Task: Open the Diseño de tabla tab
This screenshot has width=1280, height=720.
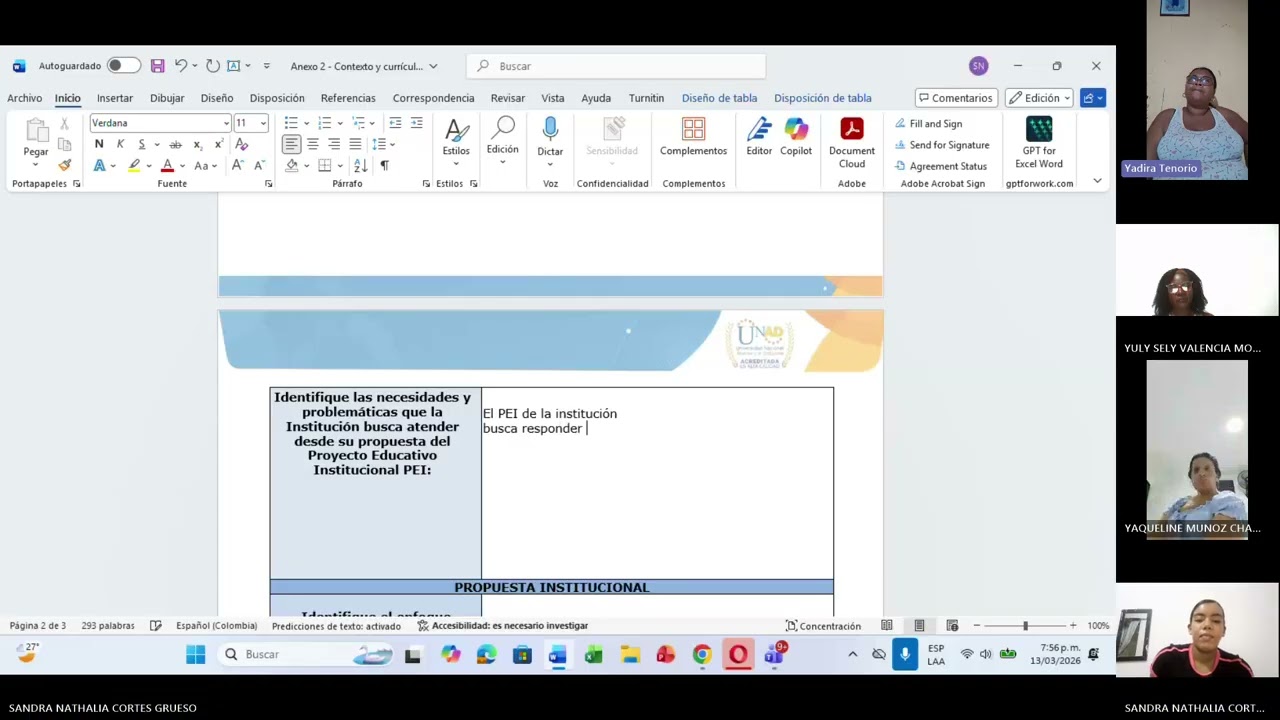Action: [x=719, y=98]
